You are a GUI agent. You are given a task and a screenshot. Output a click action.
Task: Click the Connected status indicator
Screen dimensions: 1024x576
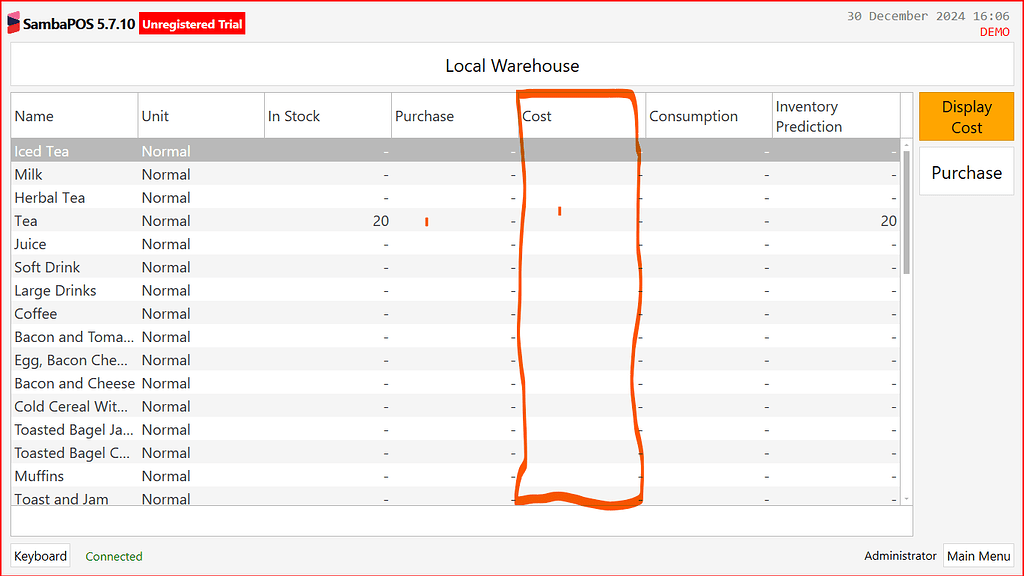point(113,556)
